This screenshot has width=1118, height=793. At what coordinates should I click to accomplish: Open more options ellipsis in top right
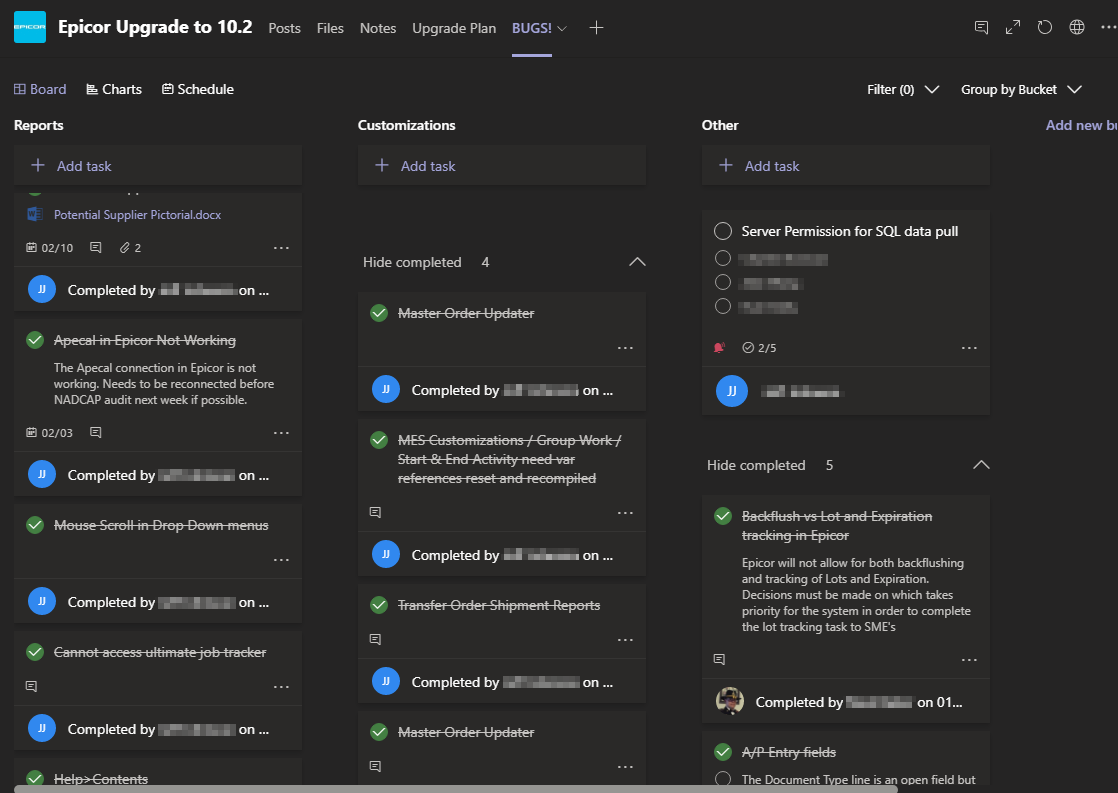(x=1109, y=27)
